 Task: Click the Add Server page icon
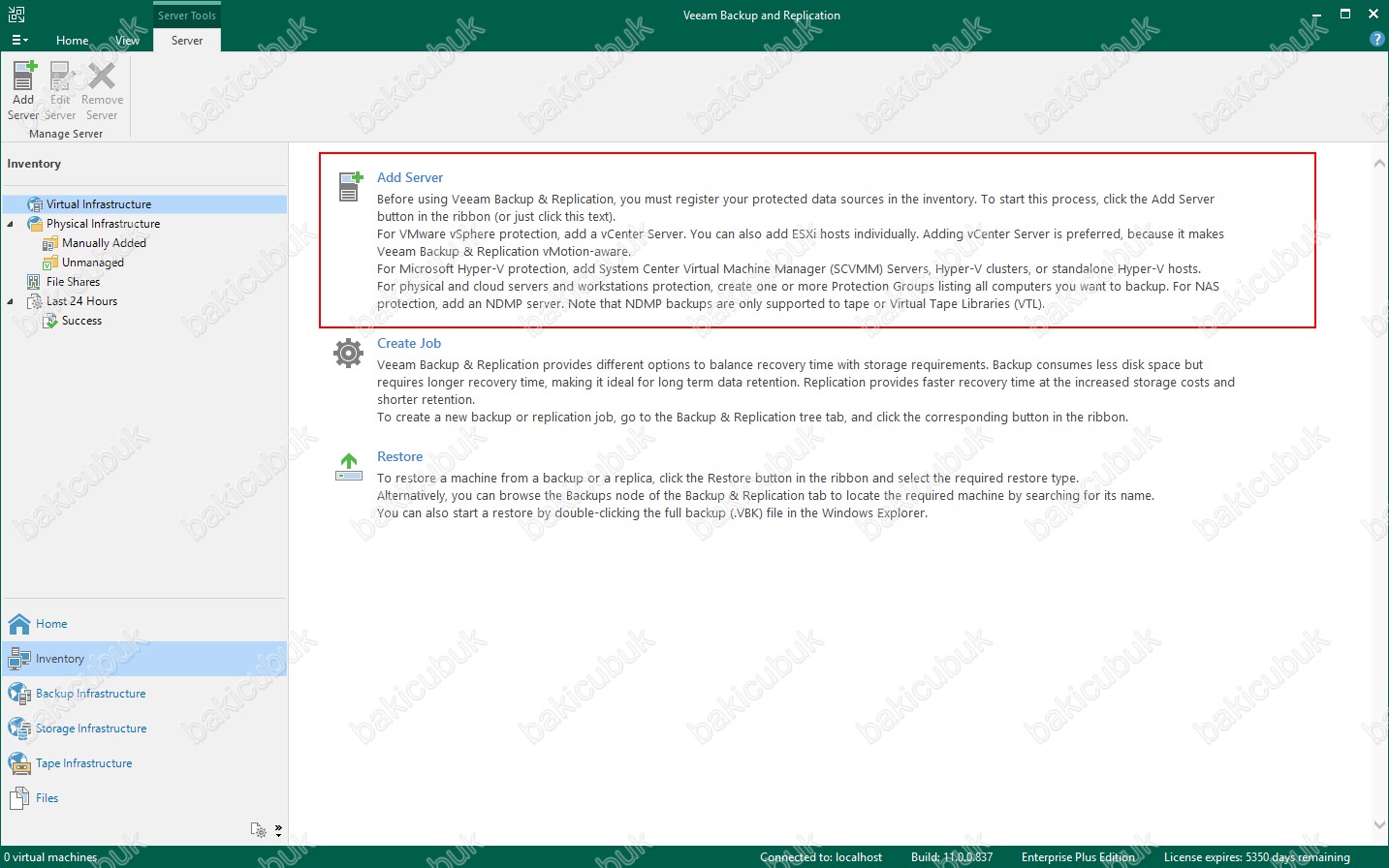pos(350,185)
